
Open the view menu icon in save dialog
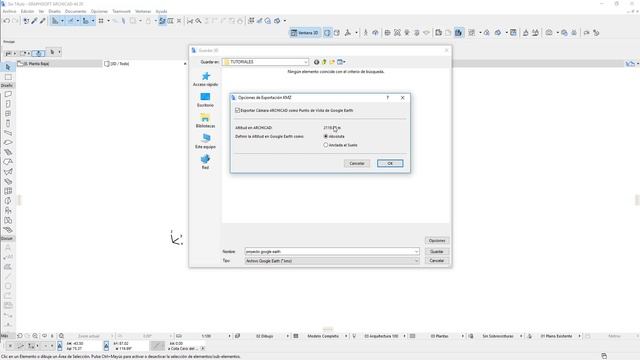point(341,62)
